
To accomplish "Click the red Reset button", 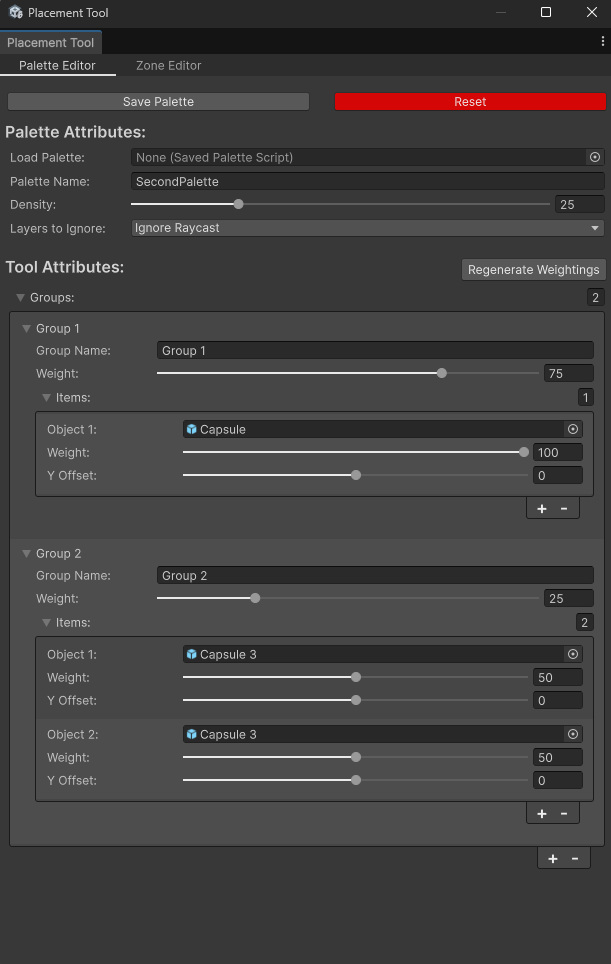I will point(470,101).
